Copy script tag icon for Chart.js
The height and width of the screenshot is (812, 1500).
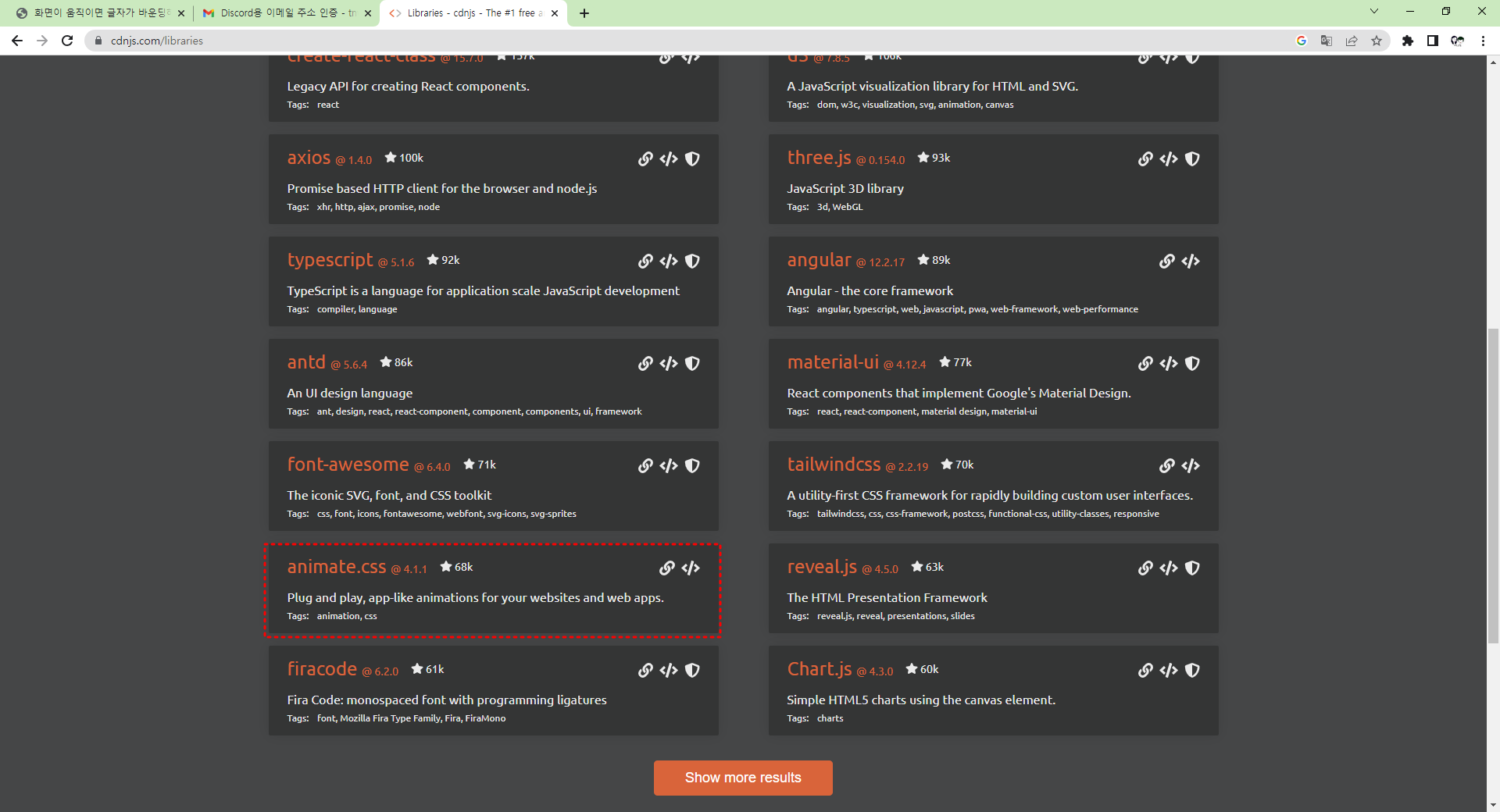[x=1169, y=671]
